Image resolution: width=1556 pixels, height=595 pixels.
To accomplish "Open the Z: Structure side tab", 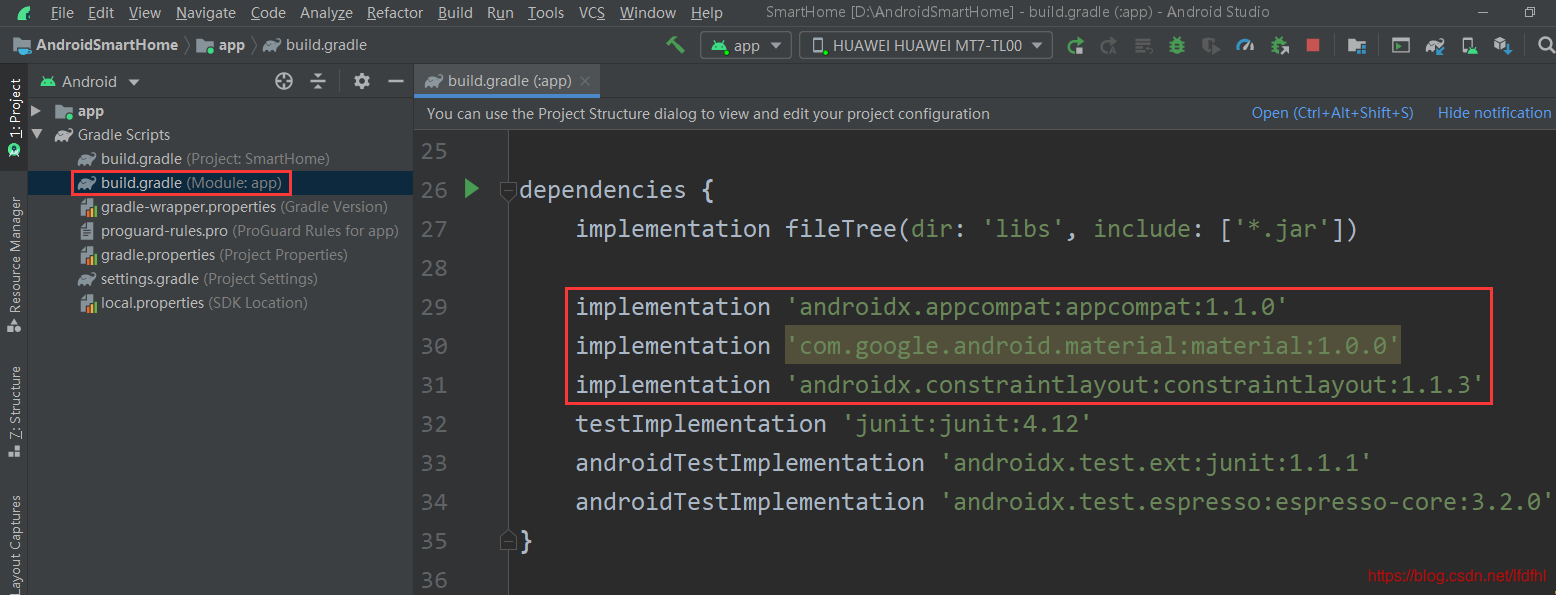I will [14, 411].
